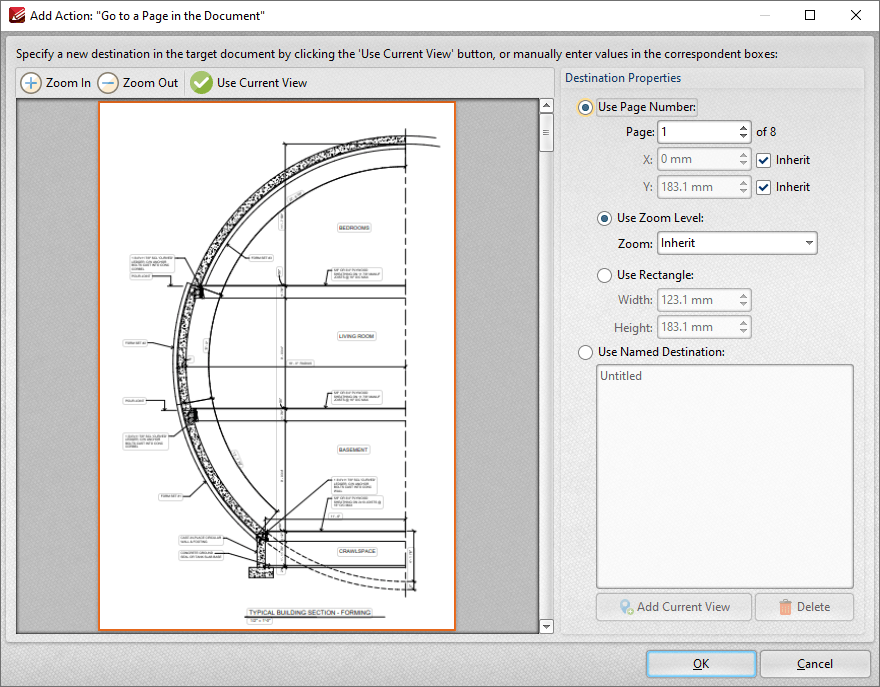Click the page preview thumbnail of building section
880x687 pixels.
[x=277, y=366]
